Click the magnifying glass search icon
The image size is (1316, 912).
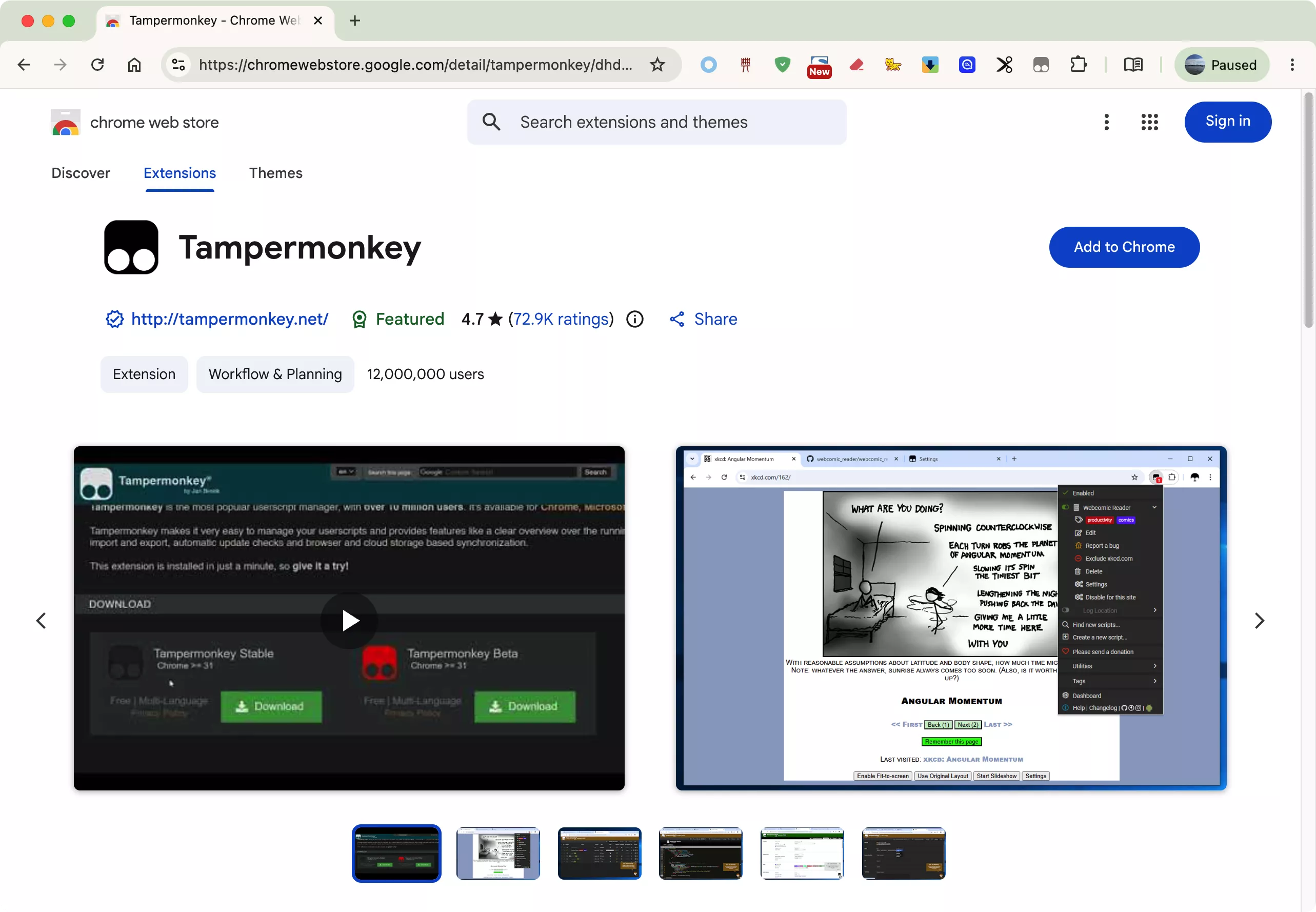click(x=491, y=122)
